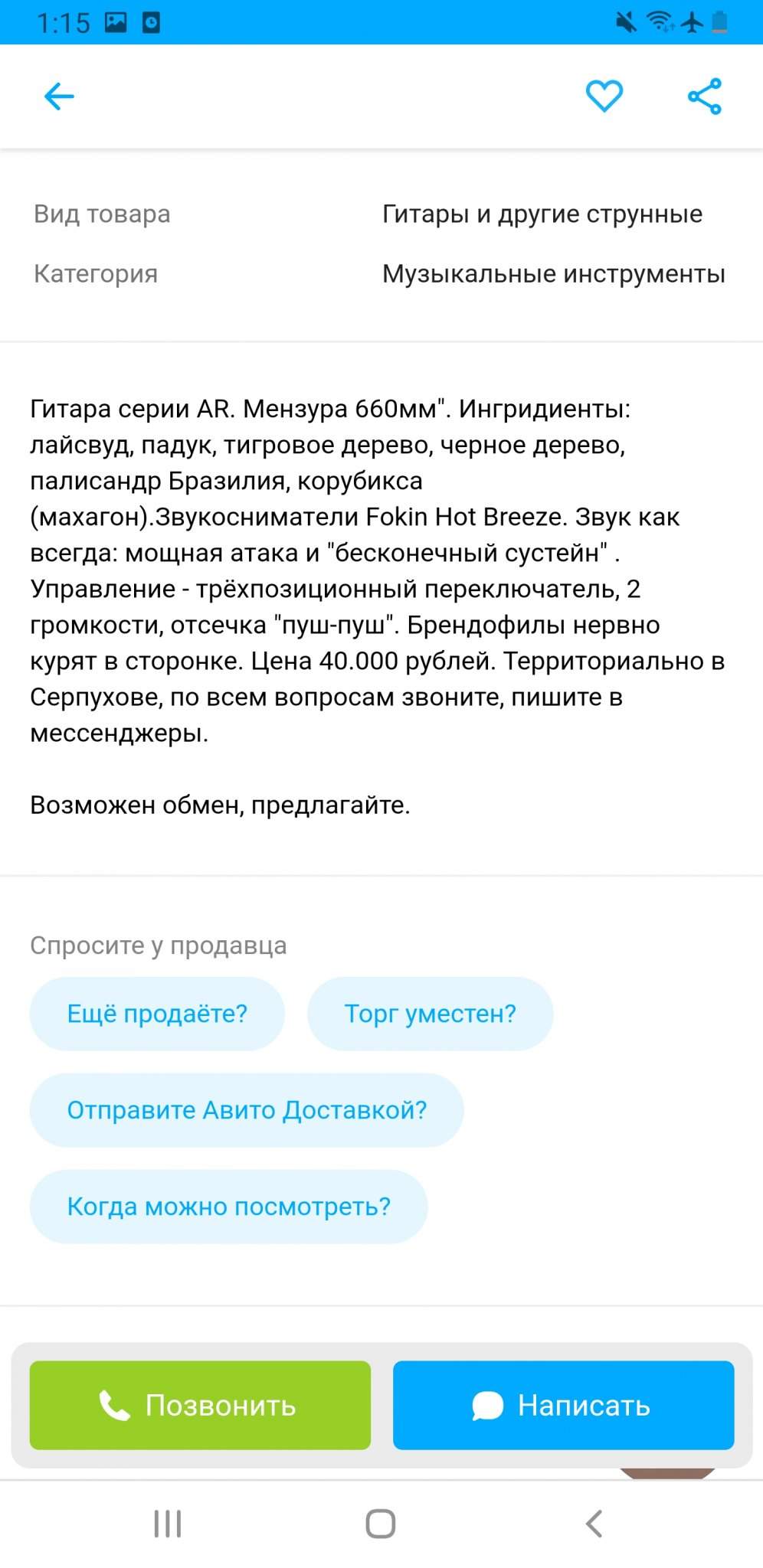Viewport: 763px width, 1568px height.
Task: Tap the back arrow in the header
Action: pos(59,96)
